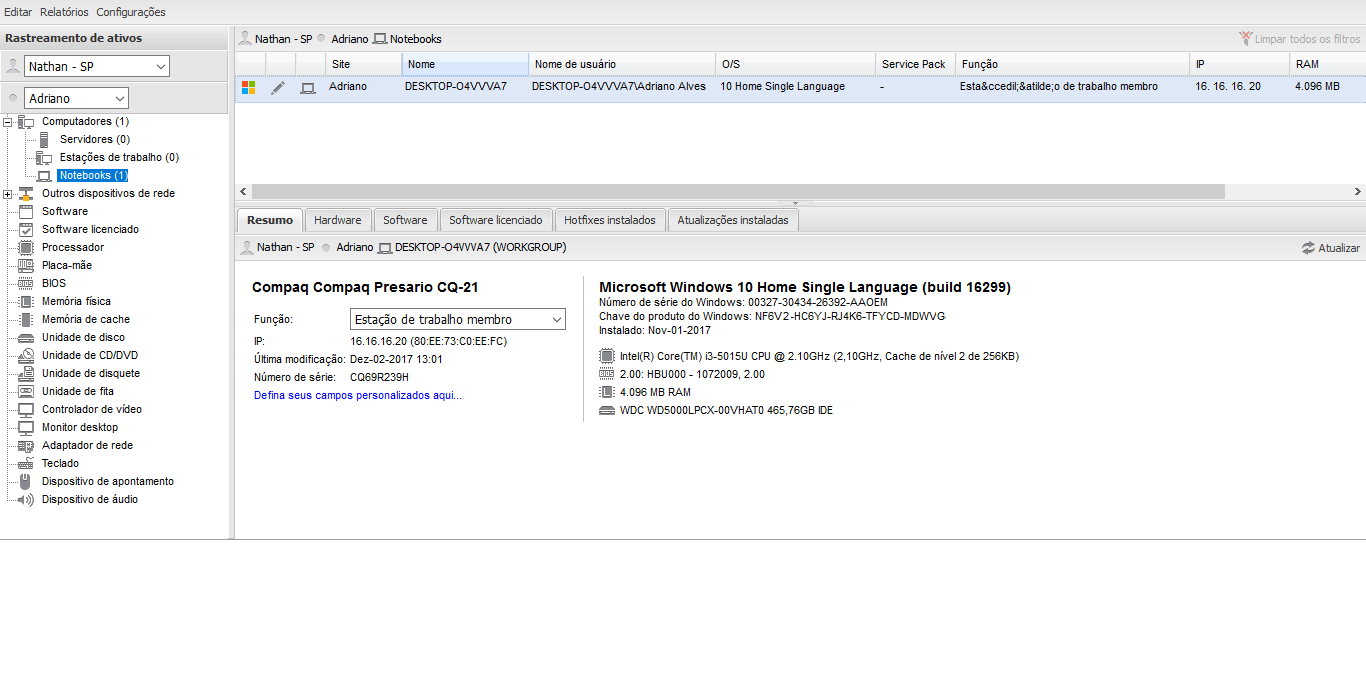
Task: Click the Site column header
Action: 364,64
